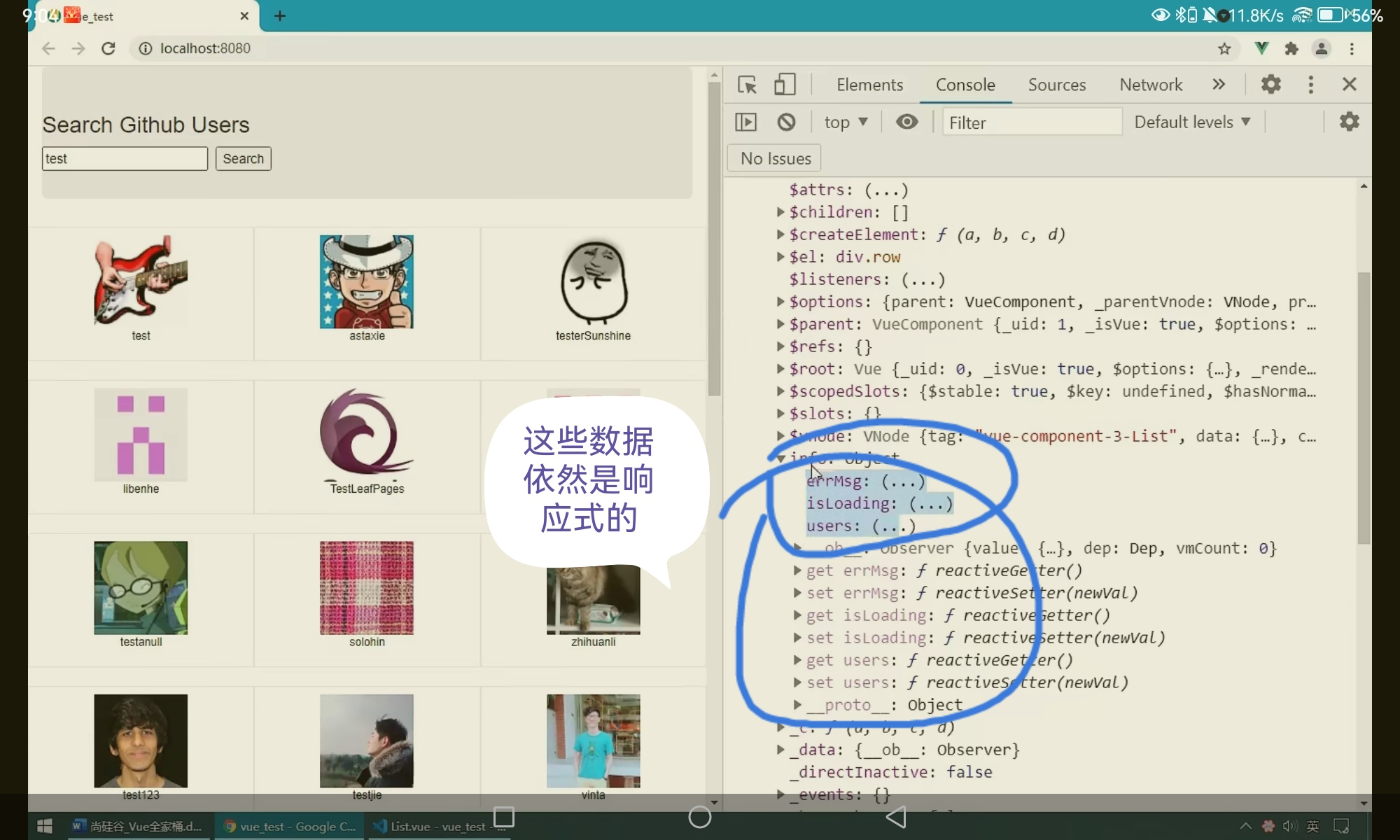Screen dimensions: 1400x840
Task: Switch to the Network tab
Action: click(x=1150, y=85)
